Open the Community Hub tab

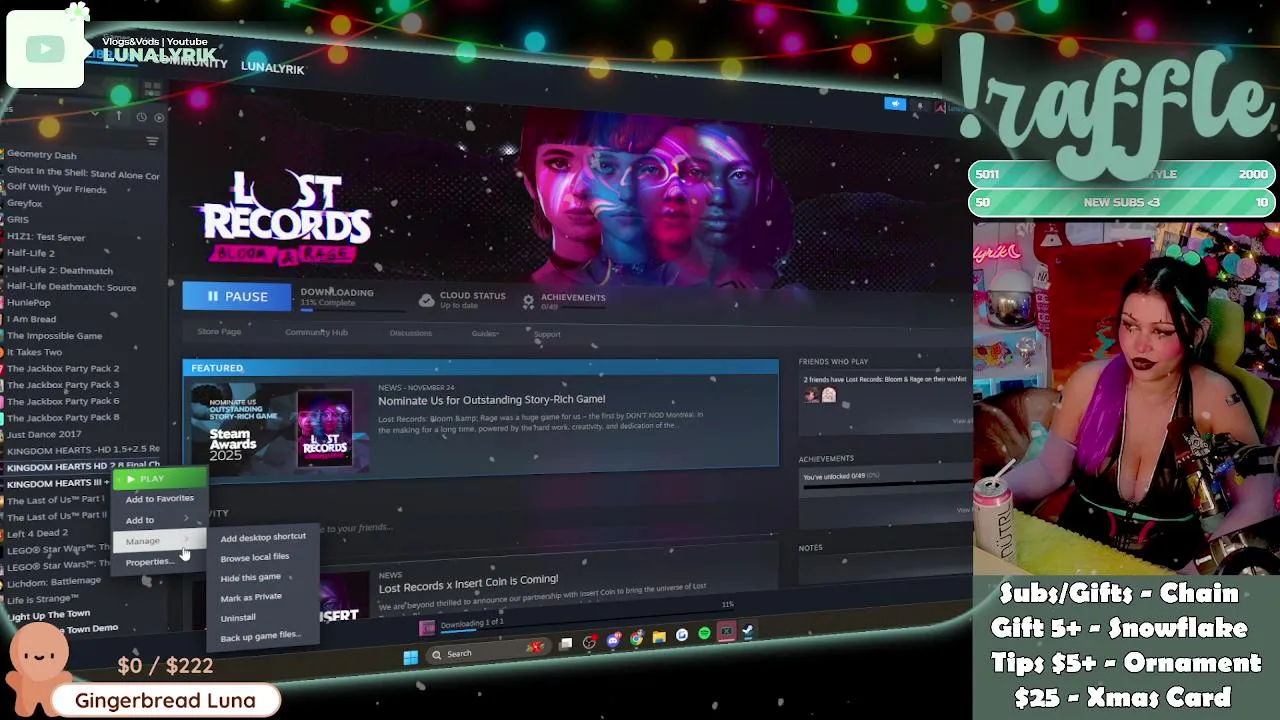[316, 332]
